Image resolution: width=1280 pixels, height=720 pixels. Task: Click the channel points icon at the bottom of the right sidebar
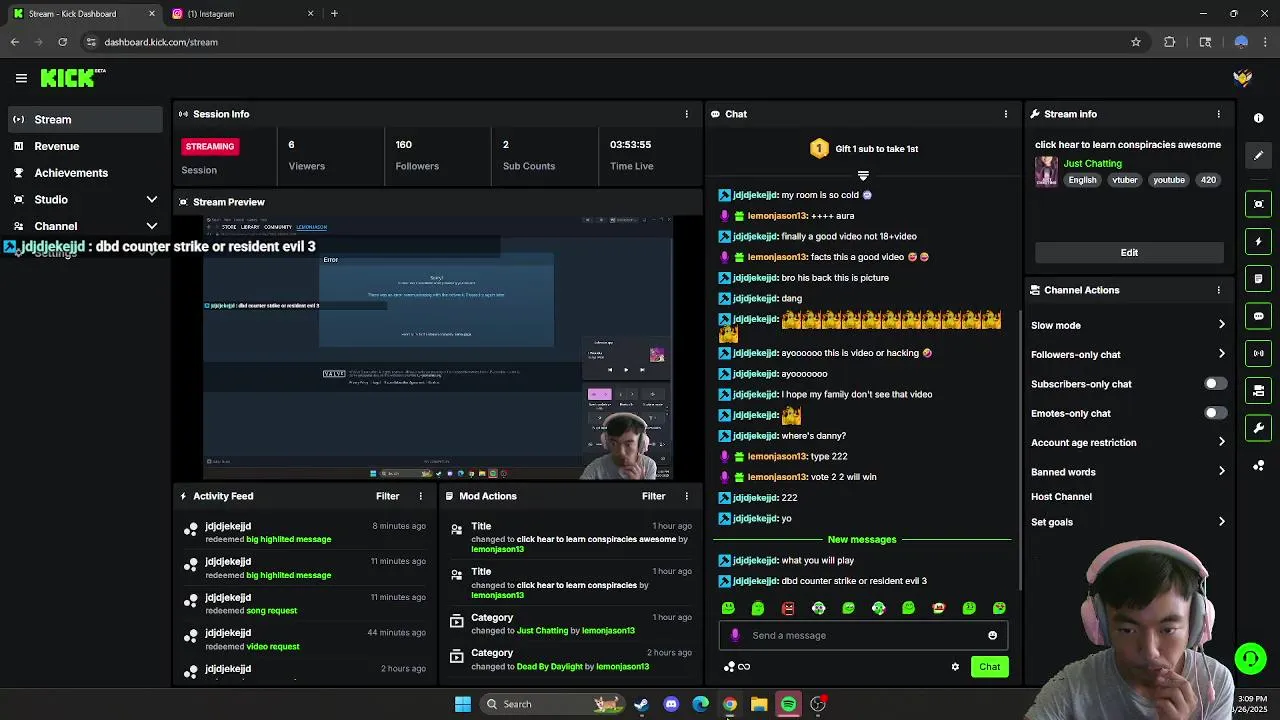click(x=1258, y=466)
